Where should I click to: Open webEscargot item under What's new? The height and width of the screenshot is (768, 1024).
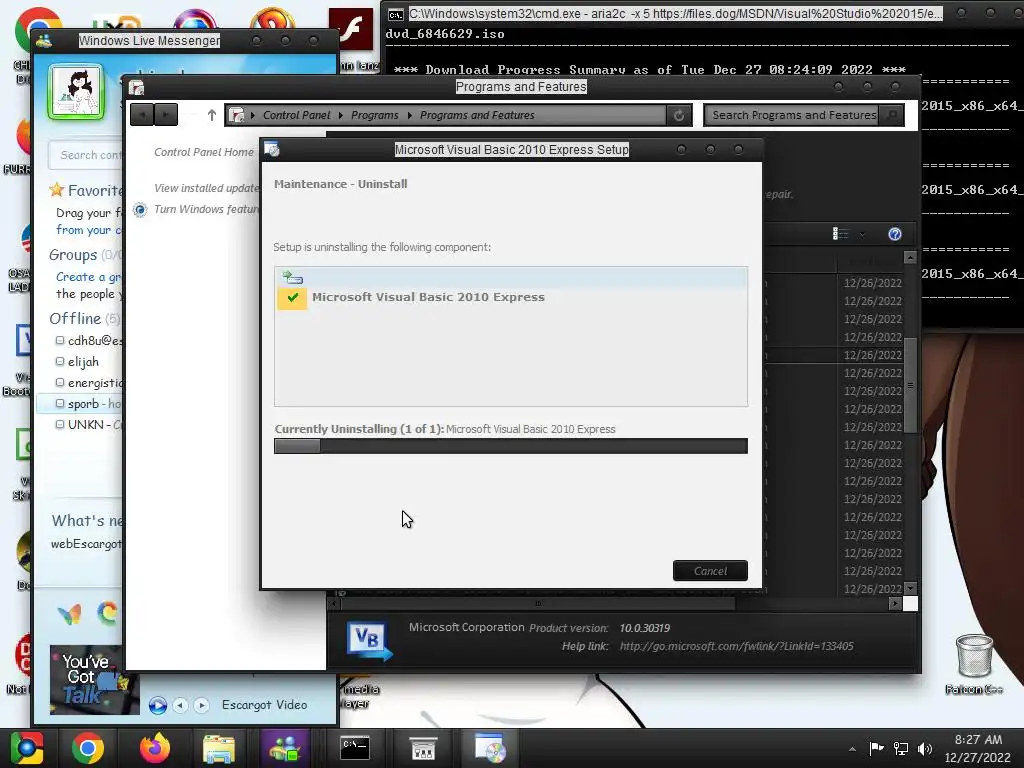[86, 543]
